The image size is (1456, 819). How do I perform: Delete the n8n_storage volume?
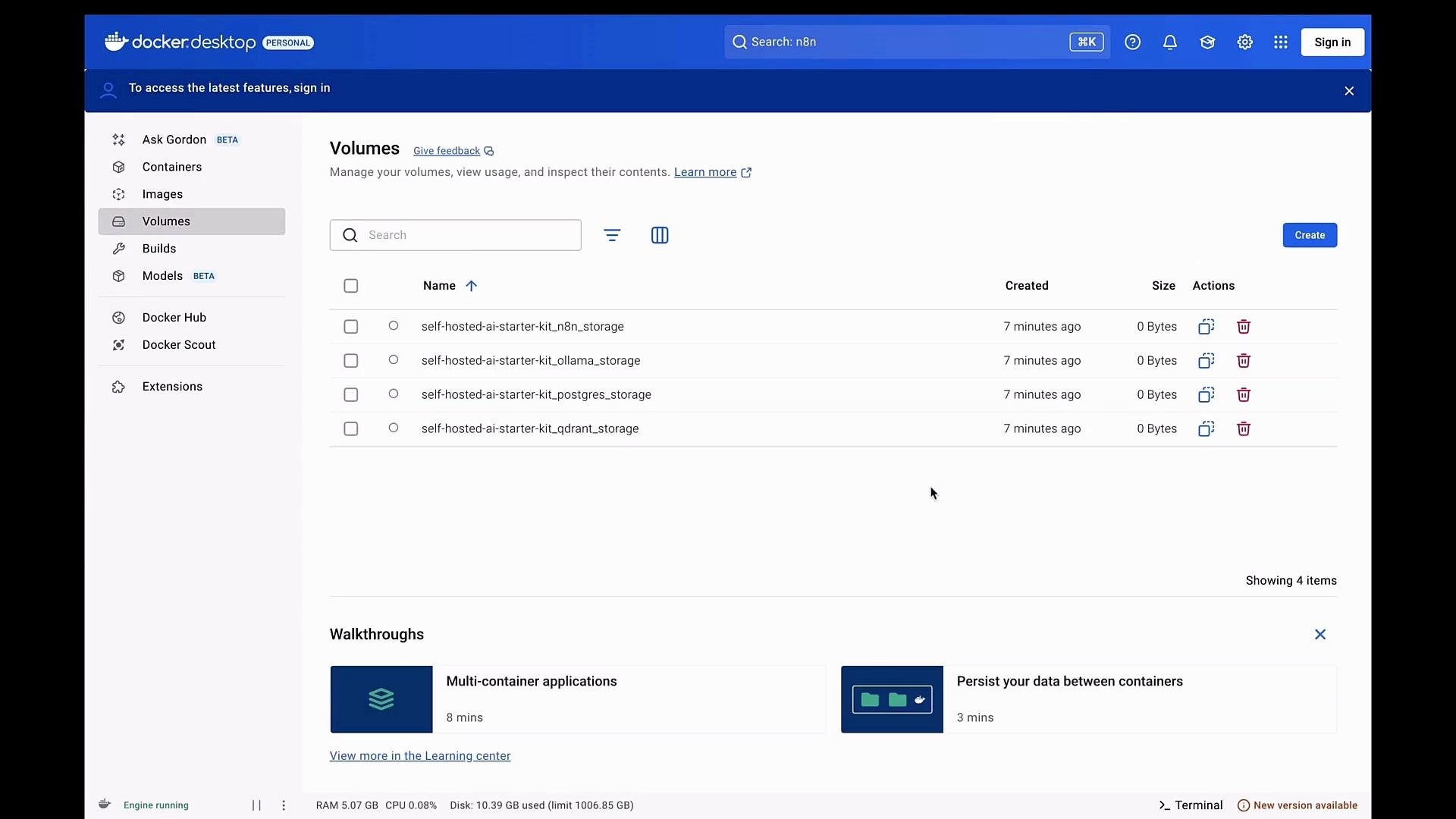pos(1244,327)
